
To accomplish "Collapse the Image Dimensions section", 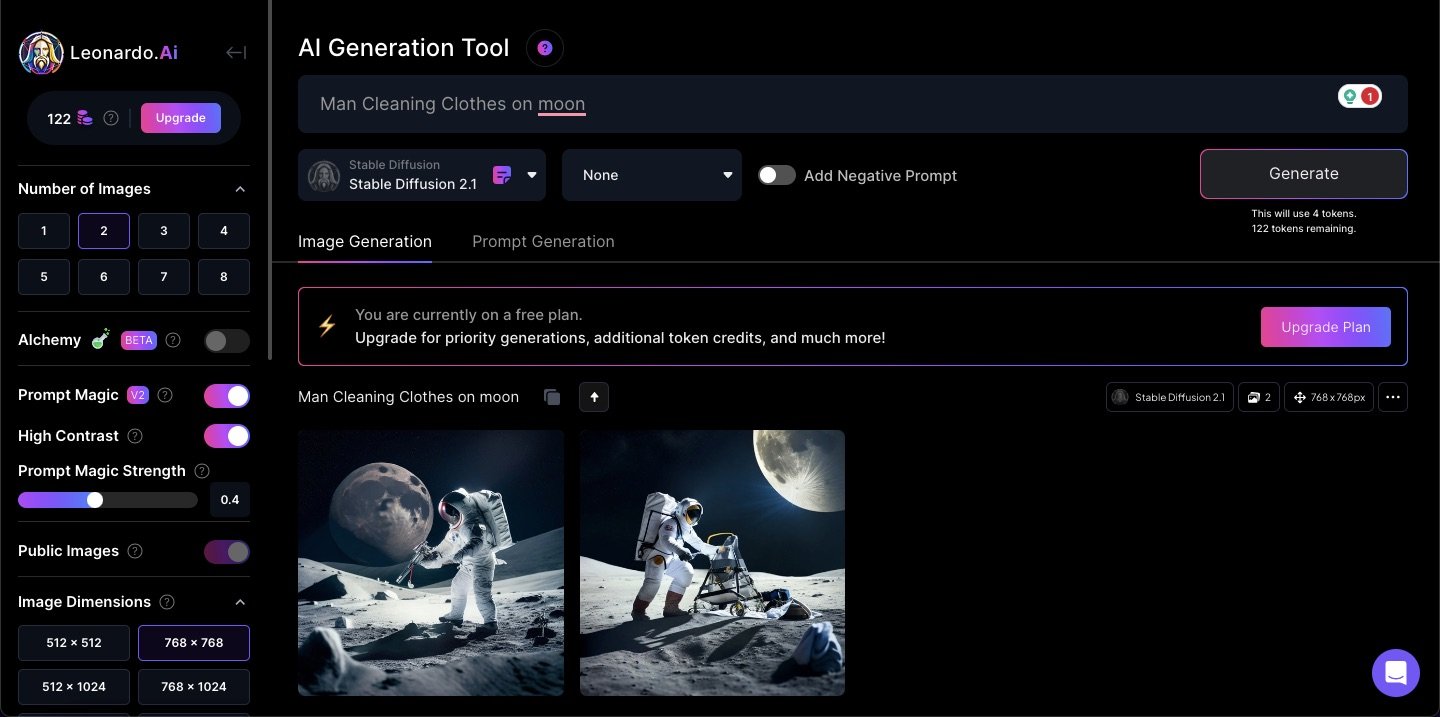I will pyautogui.click(x=240, y=602).
